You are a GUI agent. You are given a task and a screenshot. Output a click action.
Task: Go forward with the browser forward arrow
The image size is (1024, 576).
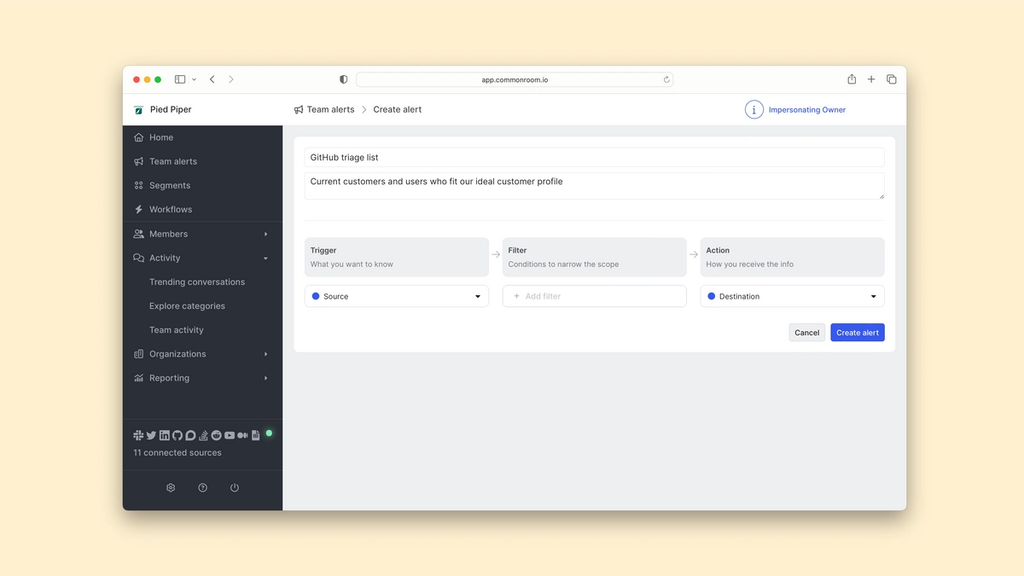[231, 79]
